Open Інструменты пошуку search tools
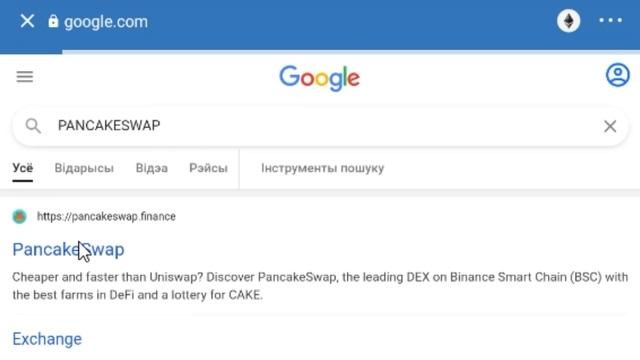 click(x=322, y=169)
